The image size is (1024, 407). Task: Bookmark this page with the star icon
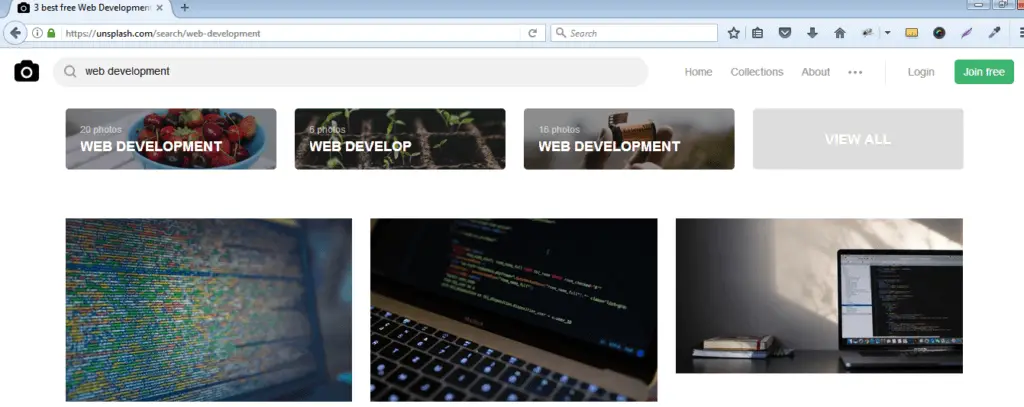733,33
